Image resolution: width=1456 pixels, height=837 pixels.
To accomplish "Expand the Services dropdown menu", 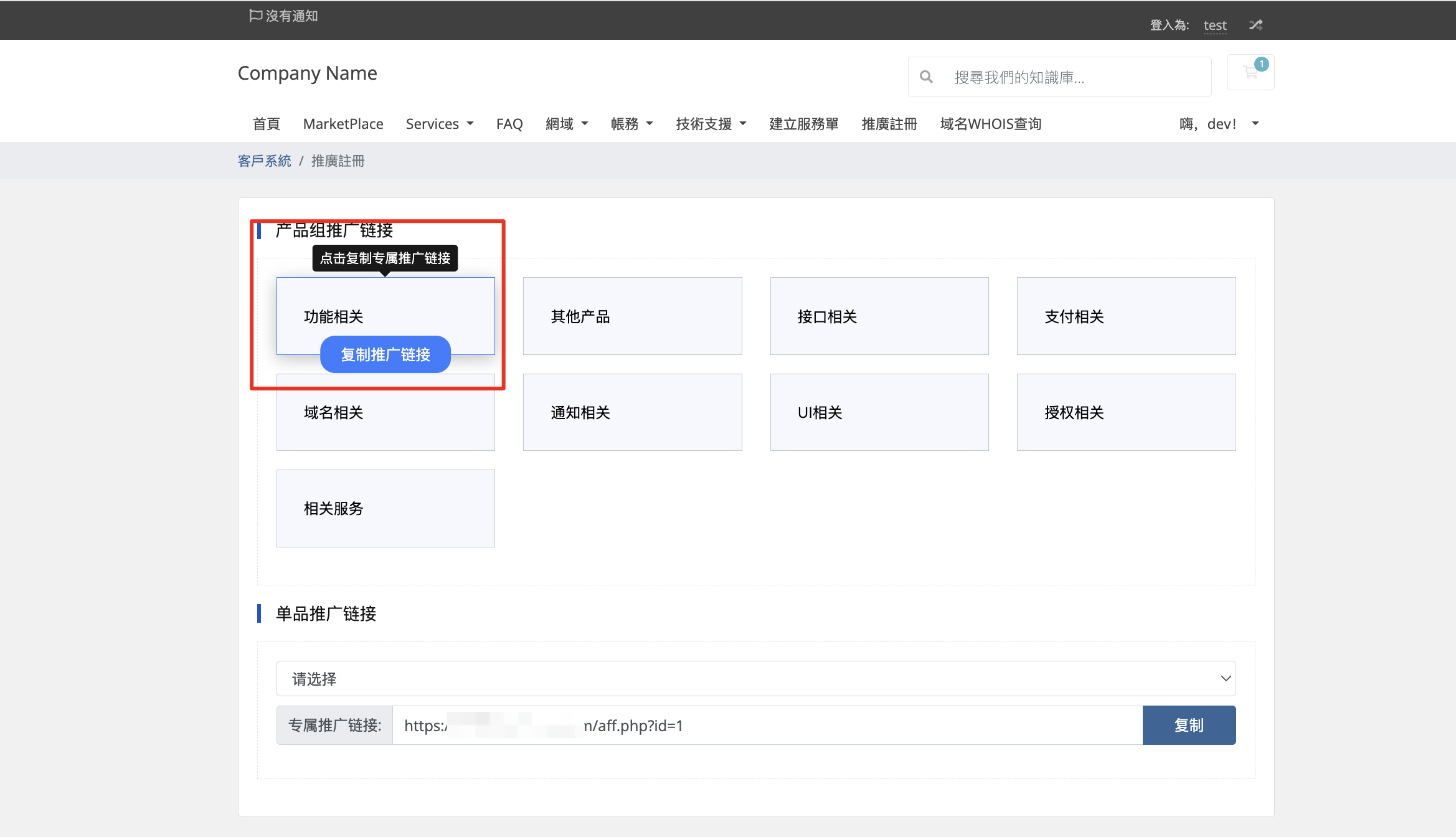I will pos(439,124).
